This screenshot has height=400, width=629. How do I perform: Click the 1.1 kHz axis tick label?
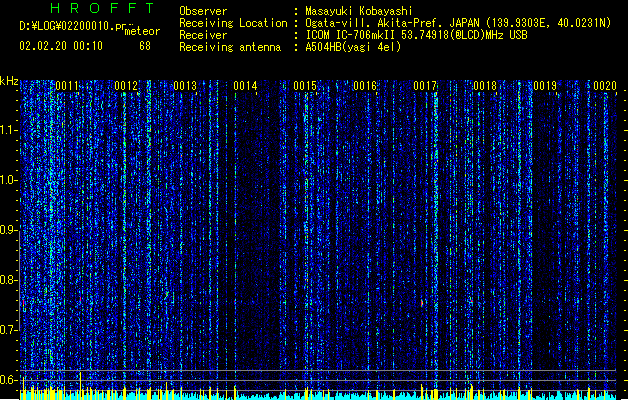coord(8,130)
